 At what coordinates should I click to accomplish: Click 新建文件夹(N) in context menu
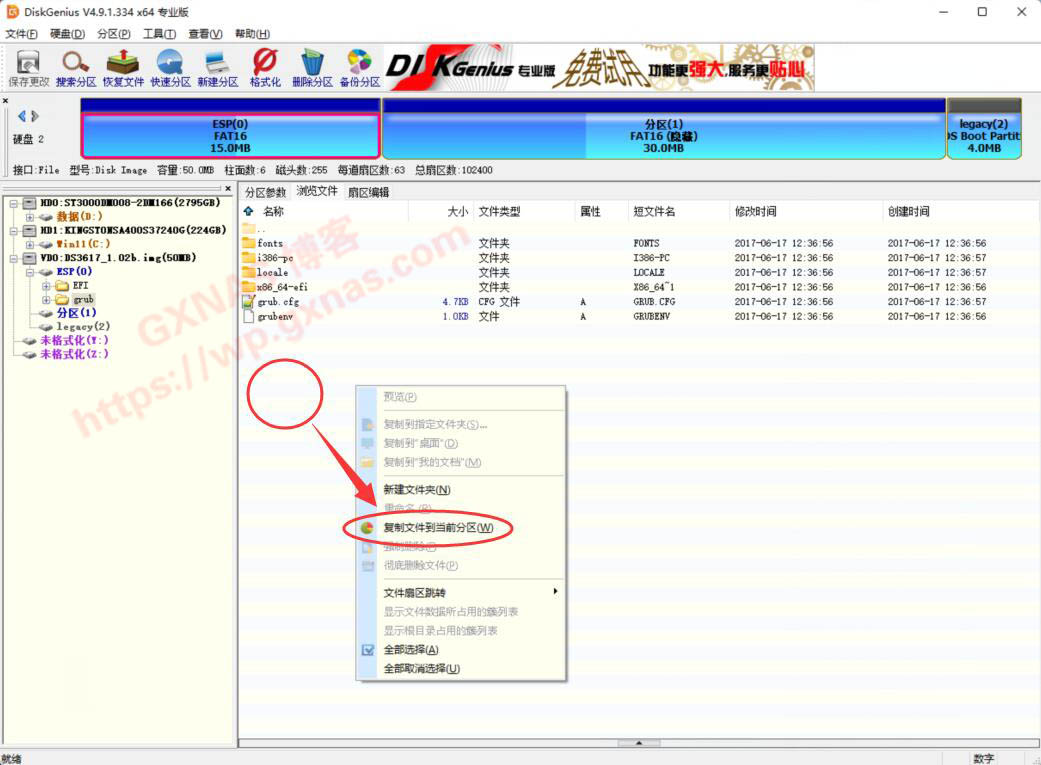pos(416,490)
